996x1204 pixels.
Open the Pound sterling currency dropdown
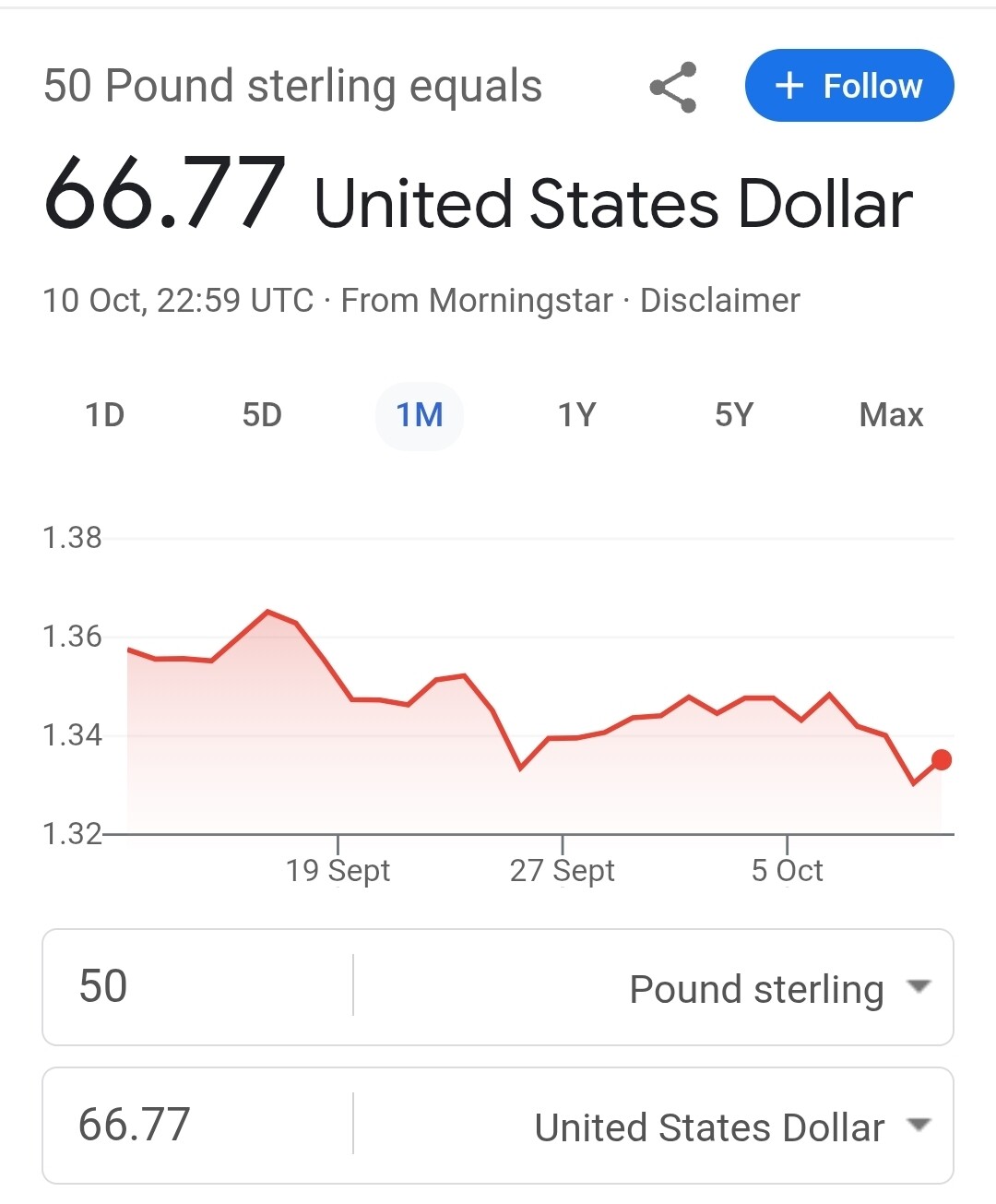pyautogui.click(x=756, y=988)
